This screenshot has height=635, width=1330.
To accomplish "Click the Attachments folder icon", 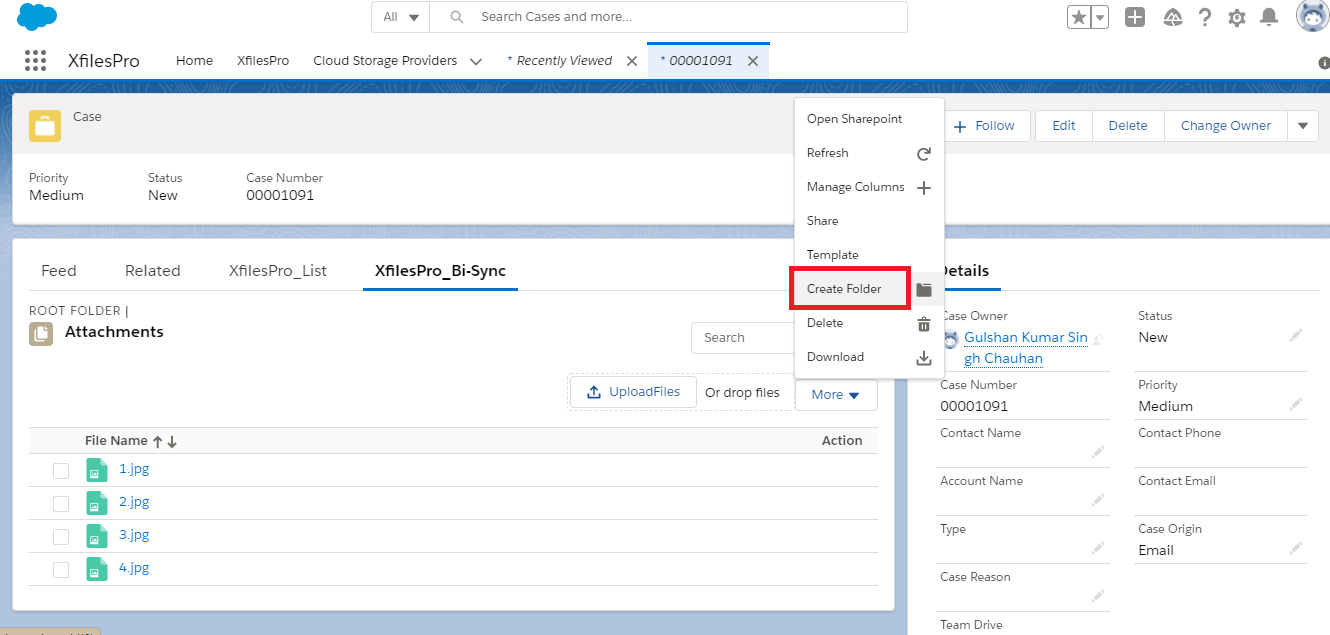I will click(41, 334).
